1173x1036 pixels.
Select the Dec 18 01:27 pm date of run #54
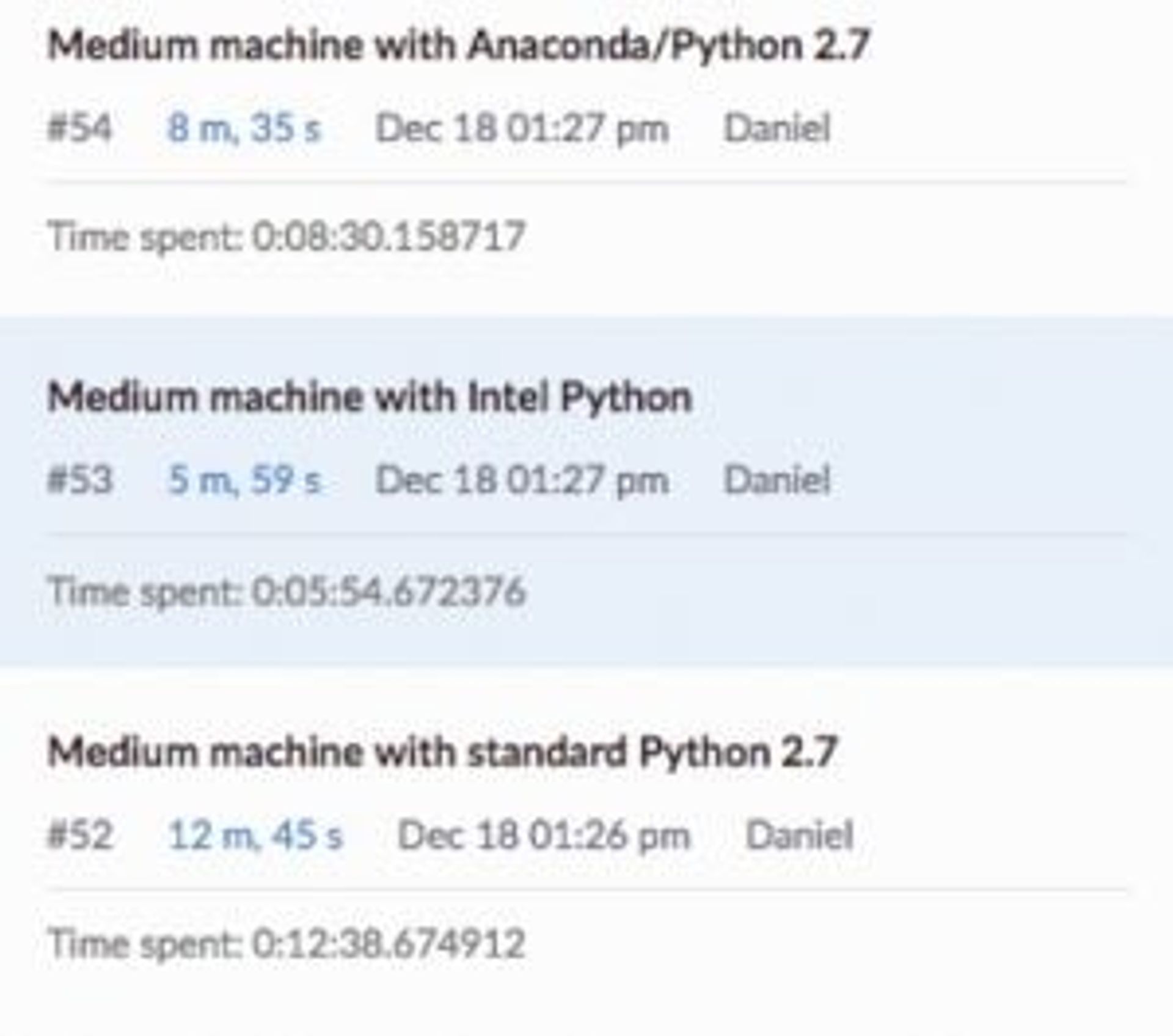point(522,129)
